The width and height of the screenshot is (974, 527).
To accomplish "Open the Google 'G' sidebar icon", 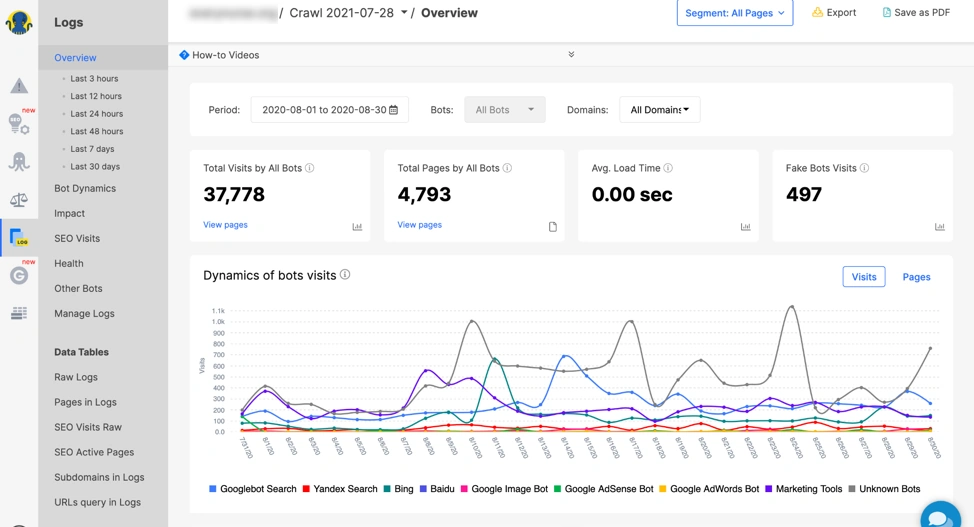I will (x=19, y=275).
